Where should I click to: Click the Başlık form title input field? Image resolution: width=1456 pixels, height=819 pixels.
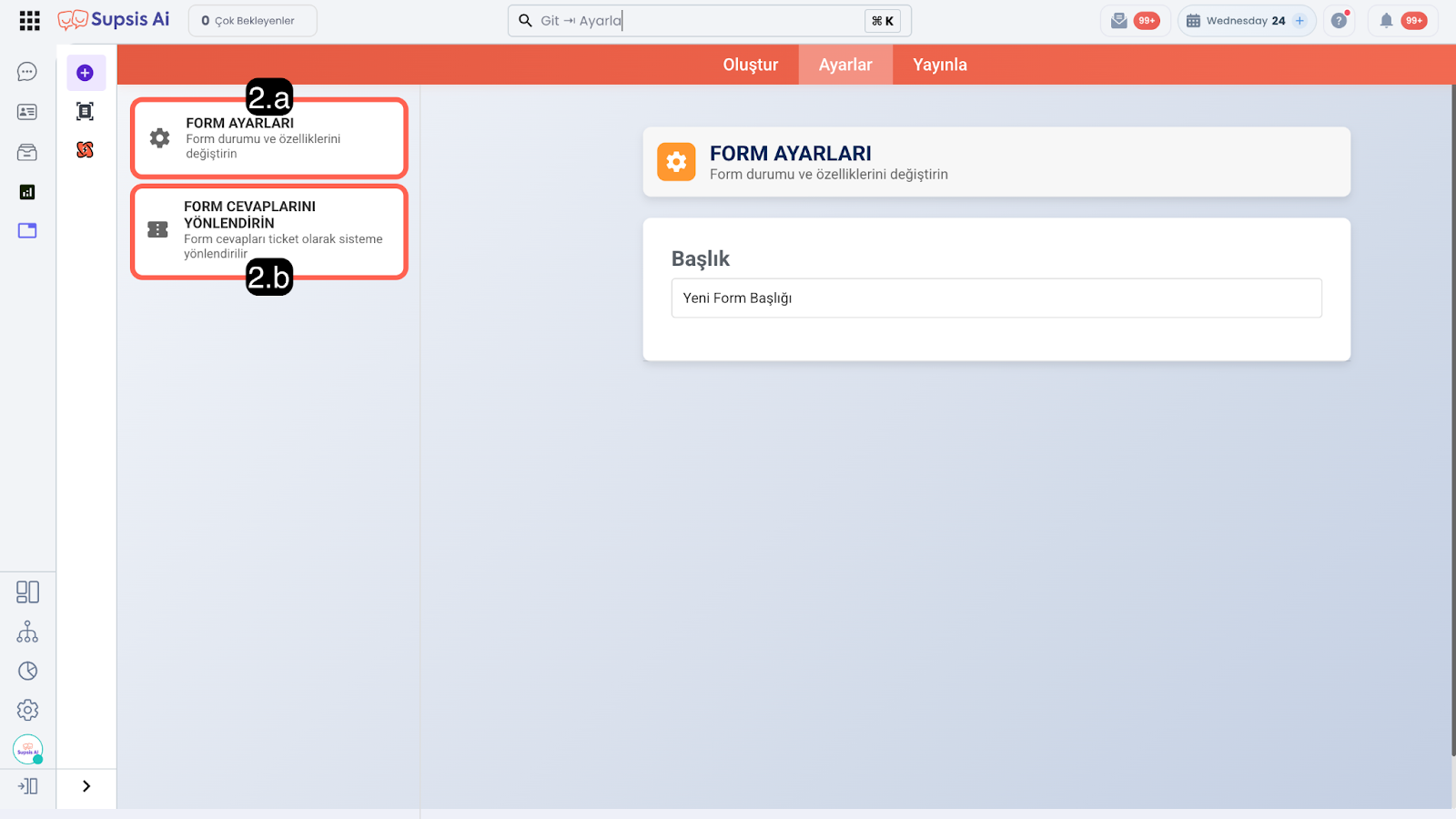point(996,298)
